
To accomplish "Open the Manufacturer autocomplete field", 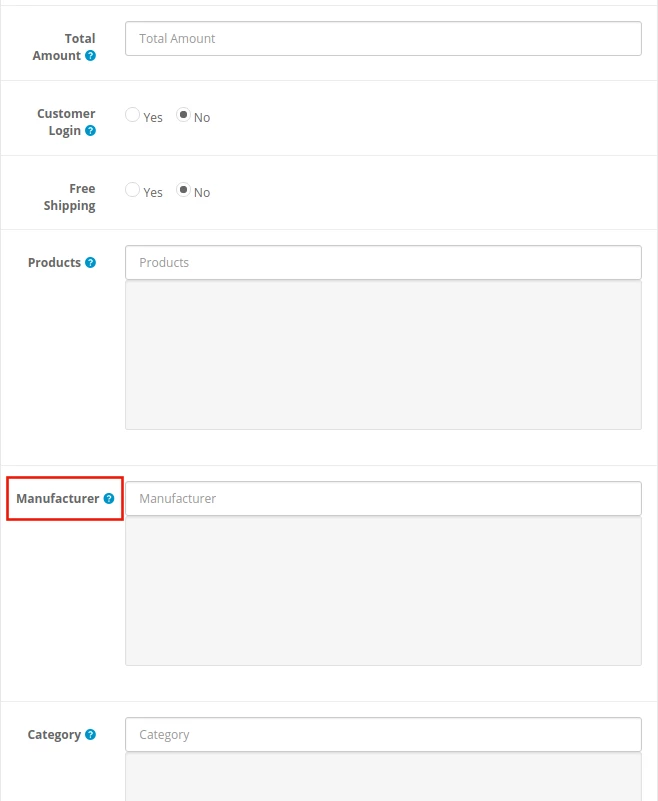I will tap(383, 499).
